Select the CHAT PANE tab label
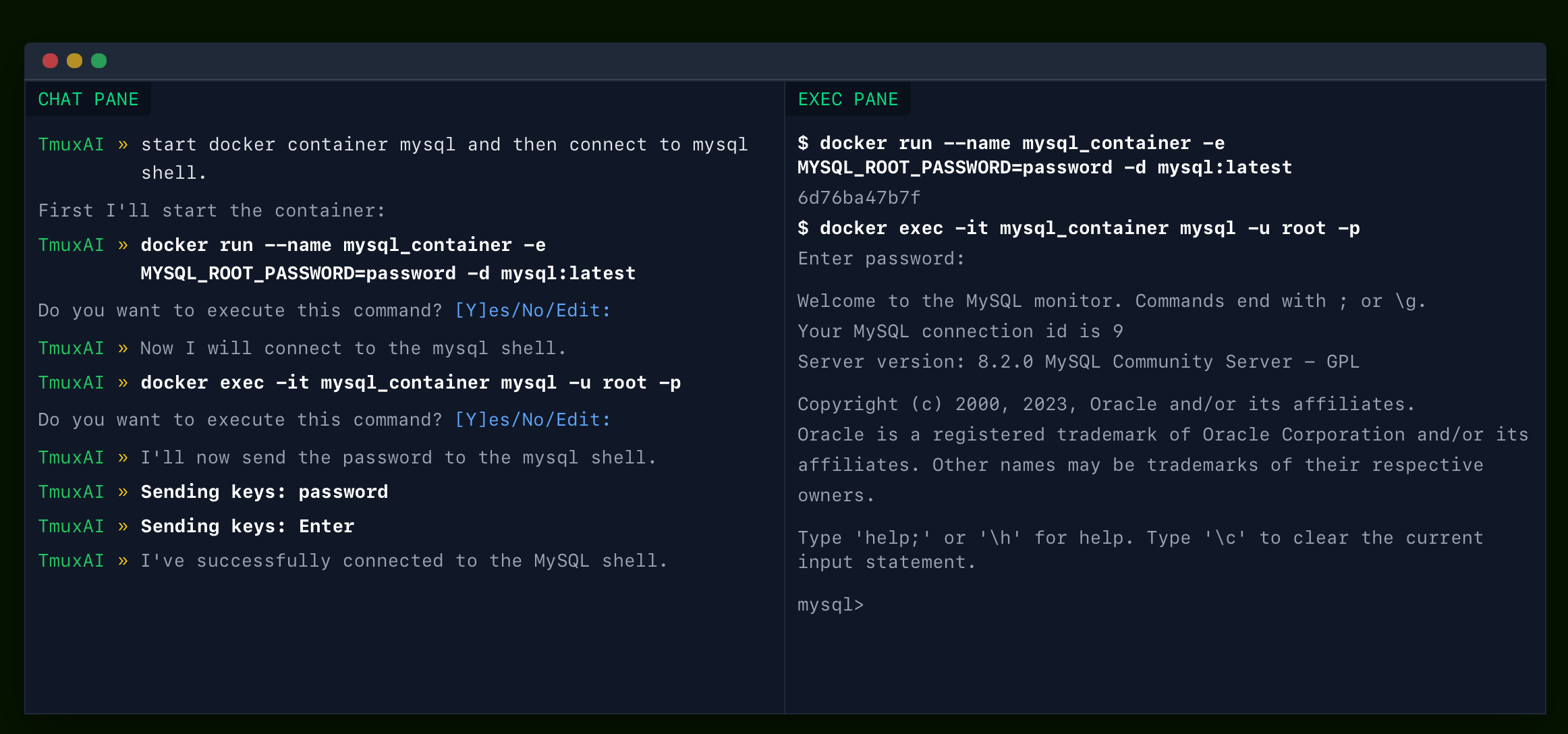 (x=88, y=99)
